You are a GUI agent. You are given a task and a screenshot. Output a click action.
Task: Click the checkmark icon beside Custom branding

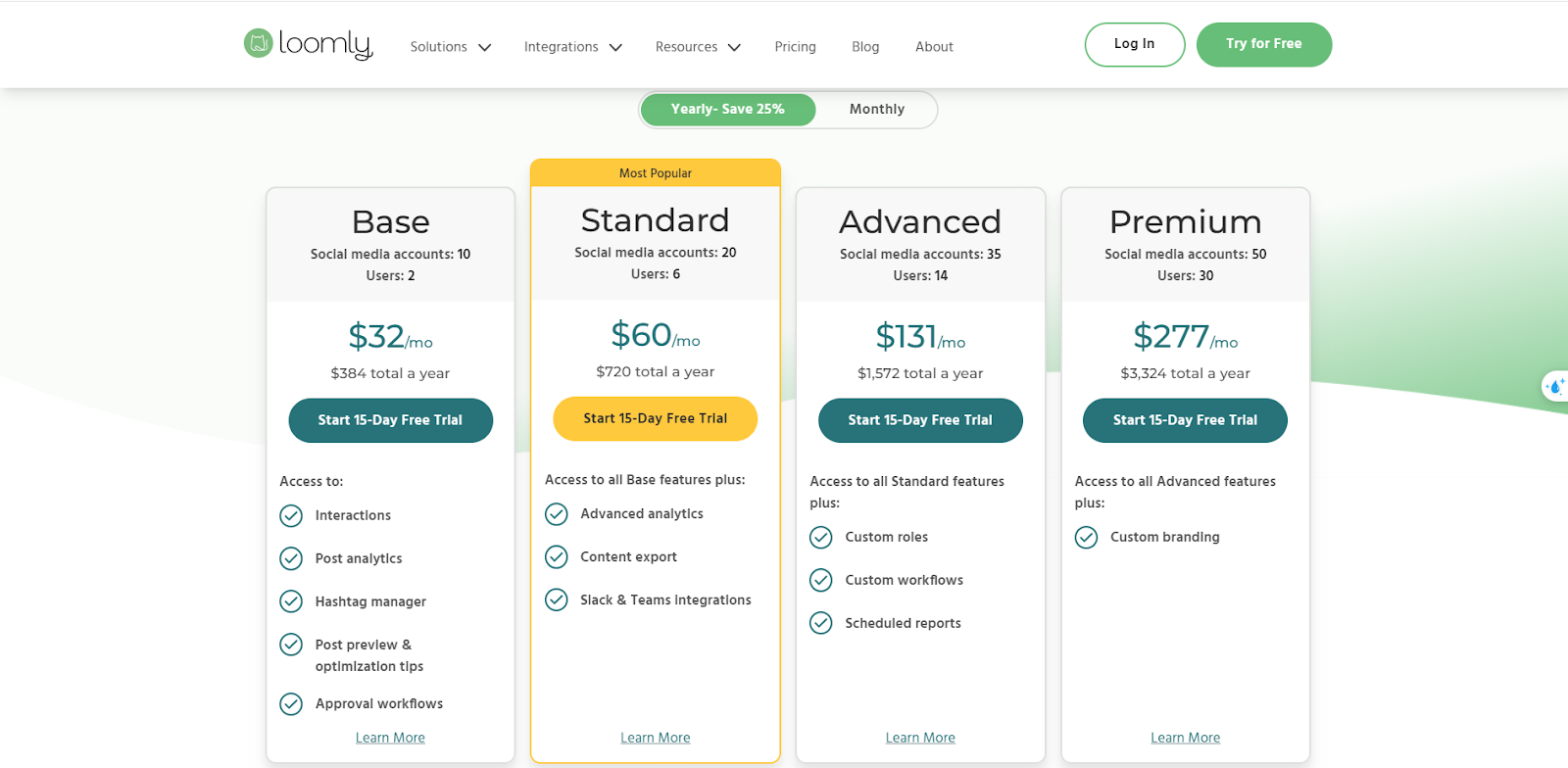pyautogui.click(x=1086, y=537)
